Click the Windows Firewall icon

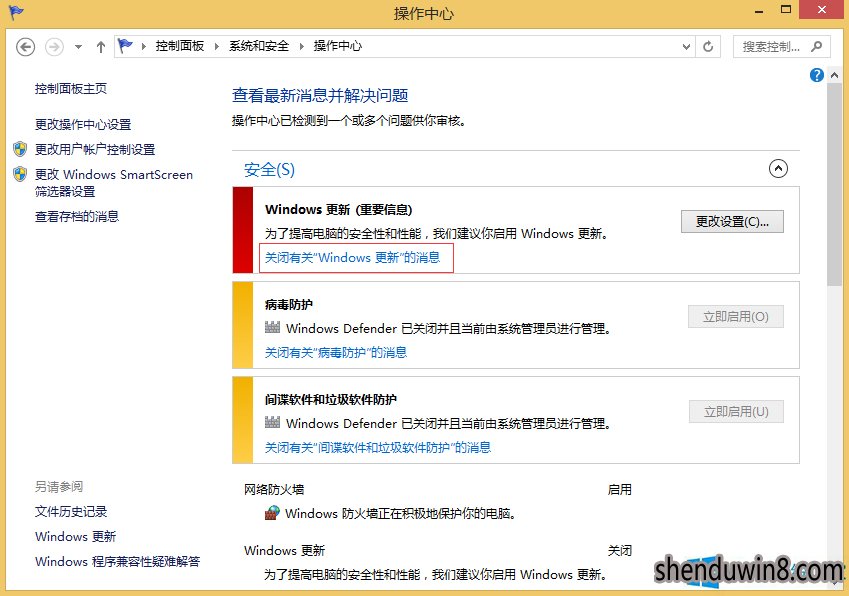[x=272, y=513]
